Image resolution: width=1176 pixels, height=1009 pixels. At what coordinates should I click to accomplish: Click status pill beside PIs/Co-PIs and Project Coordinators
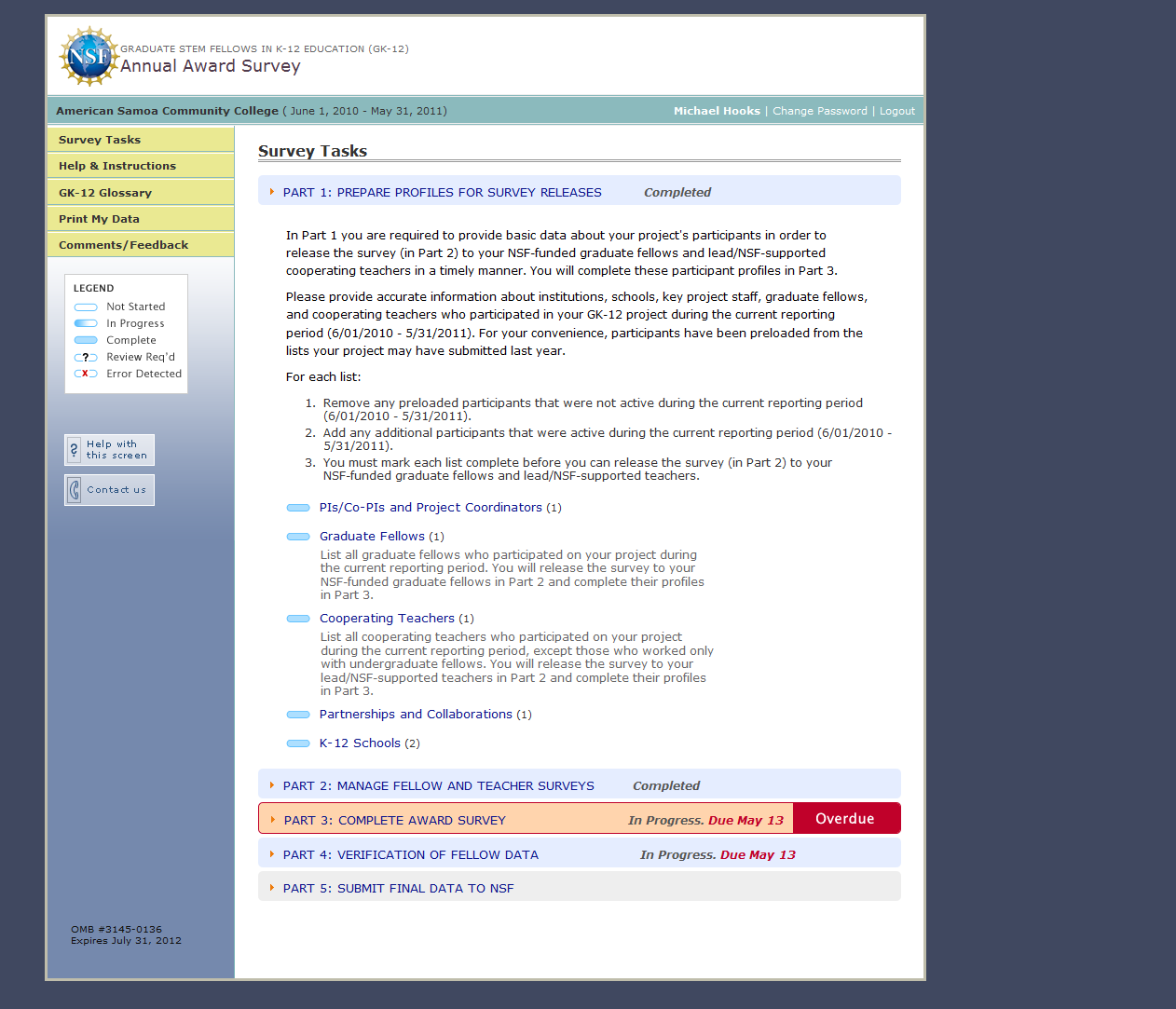pyautogui.click(x=298, y=508)
